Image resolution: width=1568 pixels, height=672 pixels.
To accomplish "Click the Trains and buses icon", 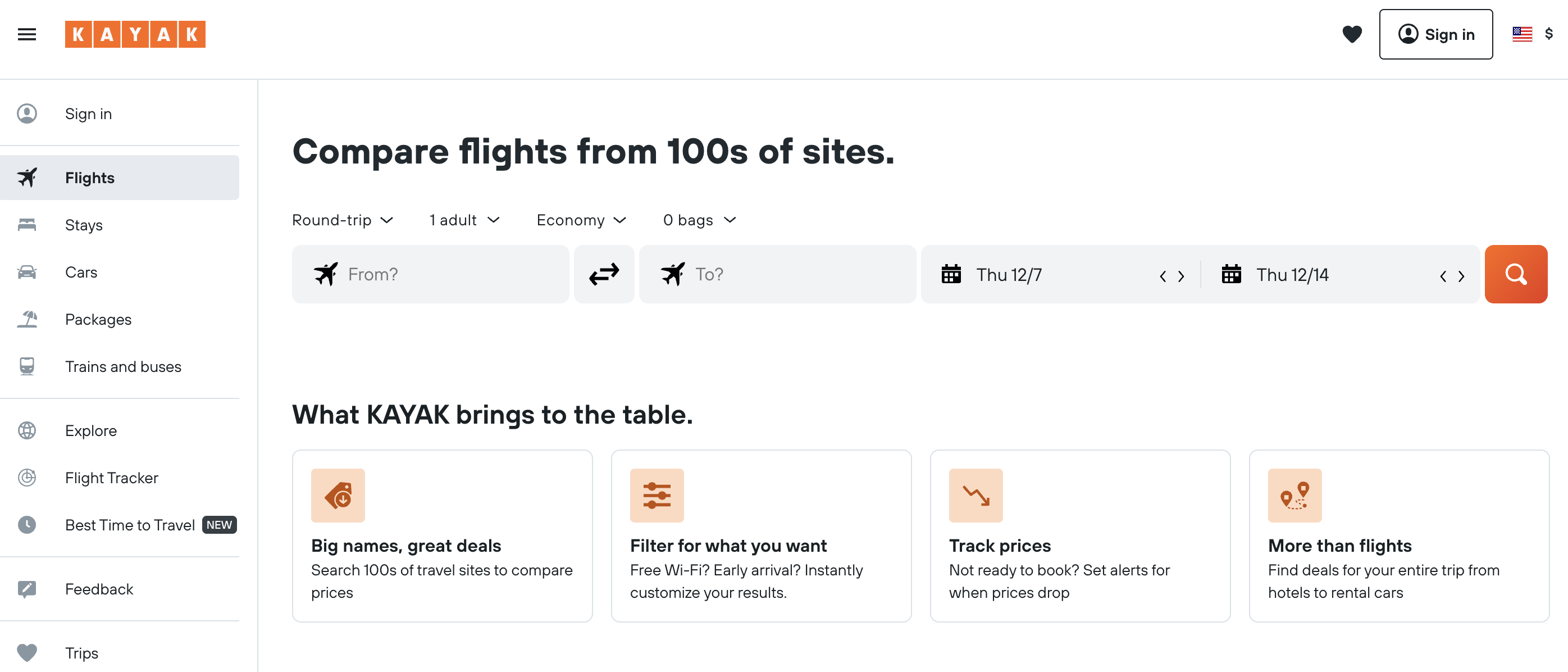I will [x=27, y=366].
